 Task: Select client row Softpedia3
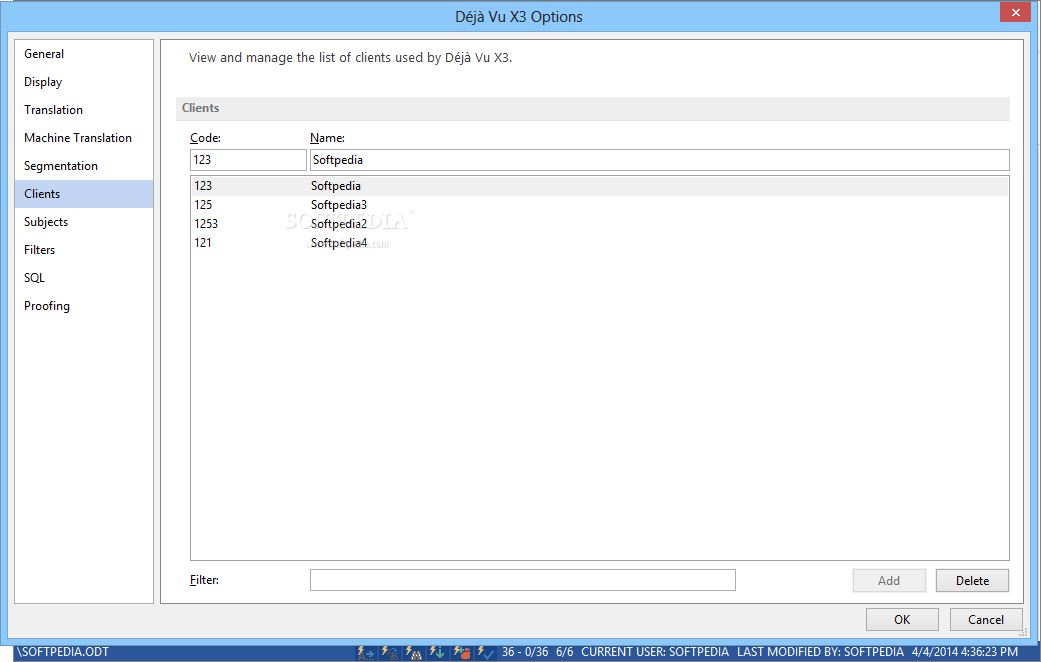[600, 205]
